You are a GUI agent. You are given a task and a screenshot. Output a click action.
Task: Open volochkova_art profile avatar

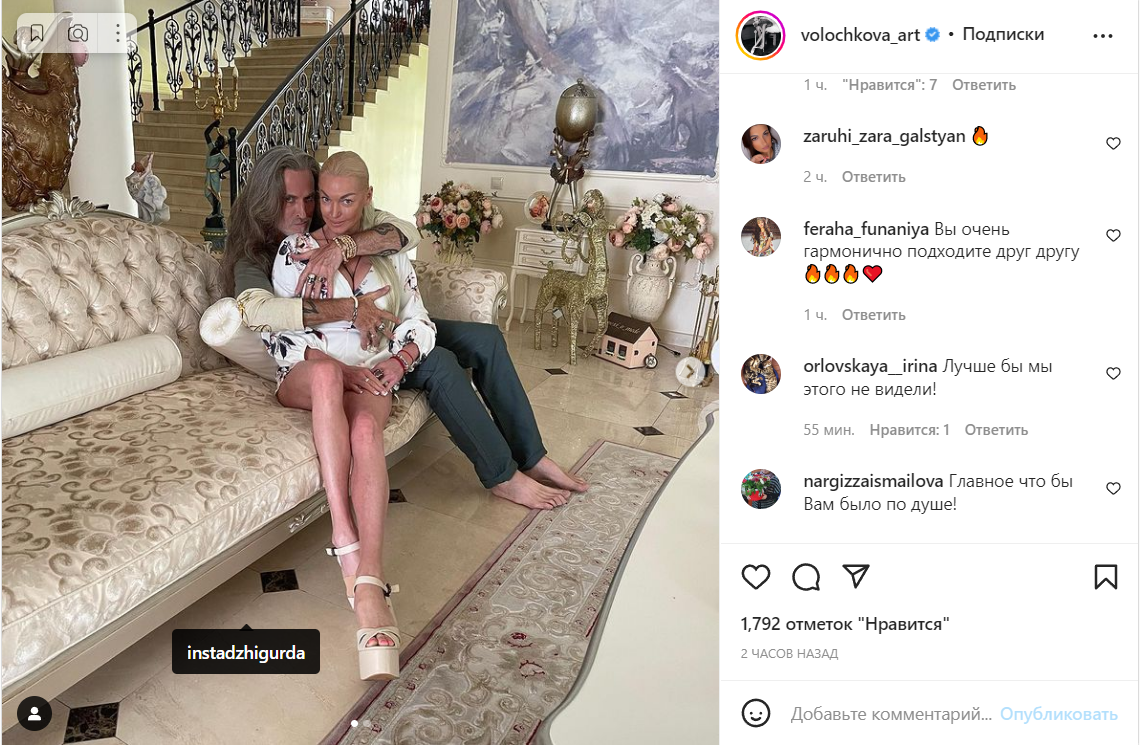pyautogui.click(x=760, y=35)
